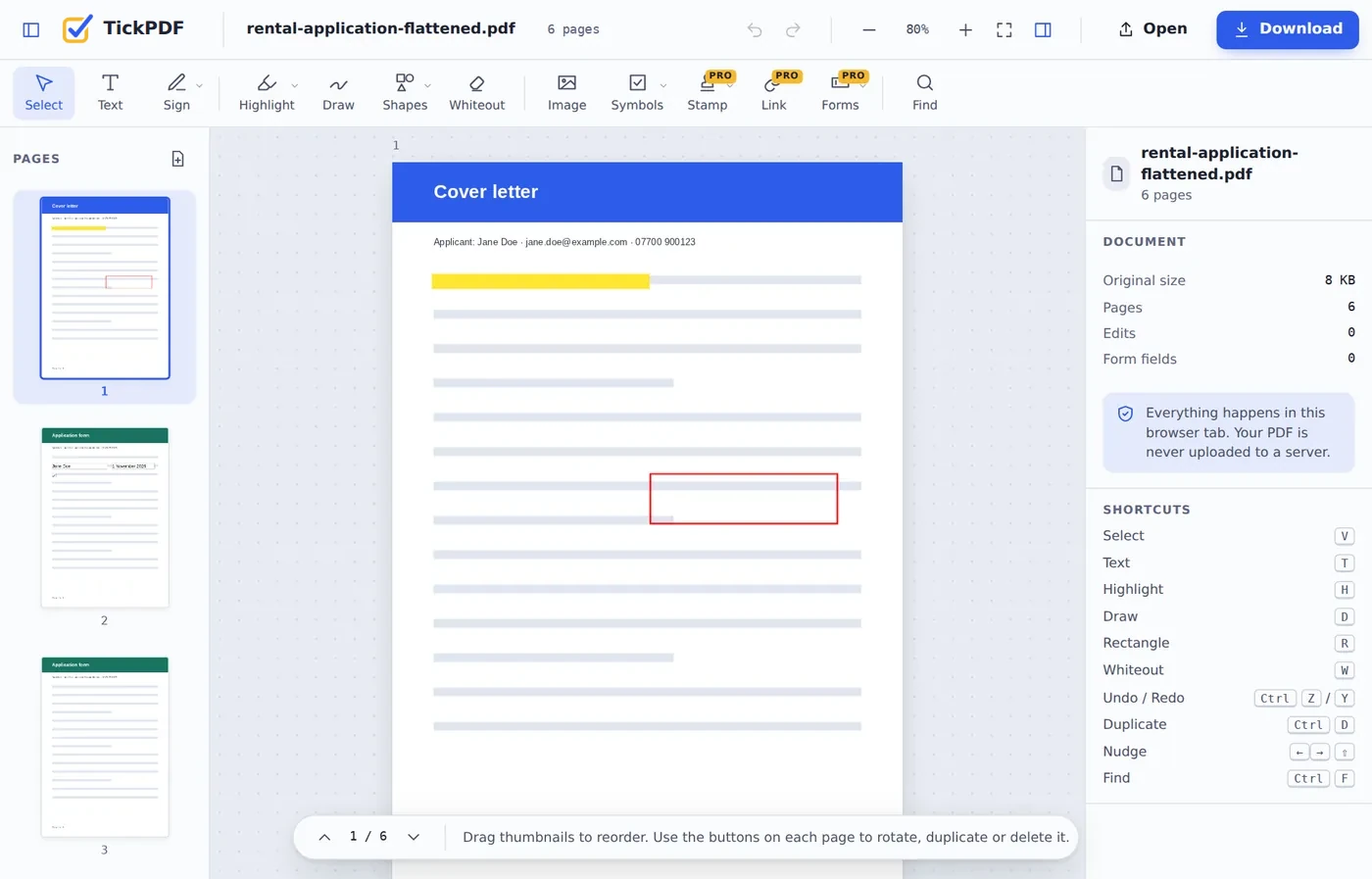Expand the Shapes dropdown arrow

pos(428,85)
